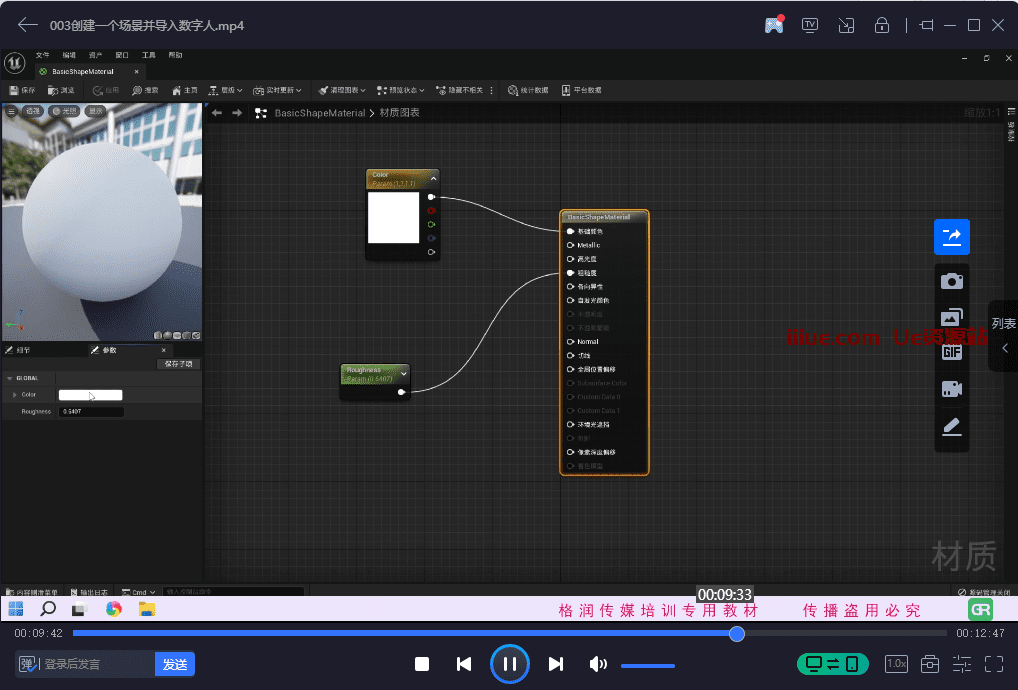This screenshot has height=690, width=1018.
Task: Take a screenshot with the camera icon
Action: pyautogui.click(x=951, y=281)
